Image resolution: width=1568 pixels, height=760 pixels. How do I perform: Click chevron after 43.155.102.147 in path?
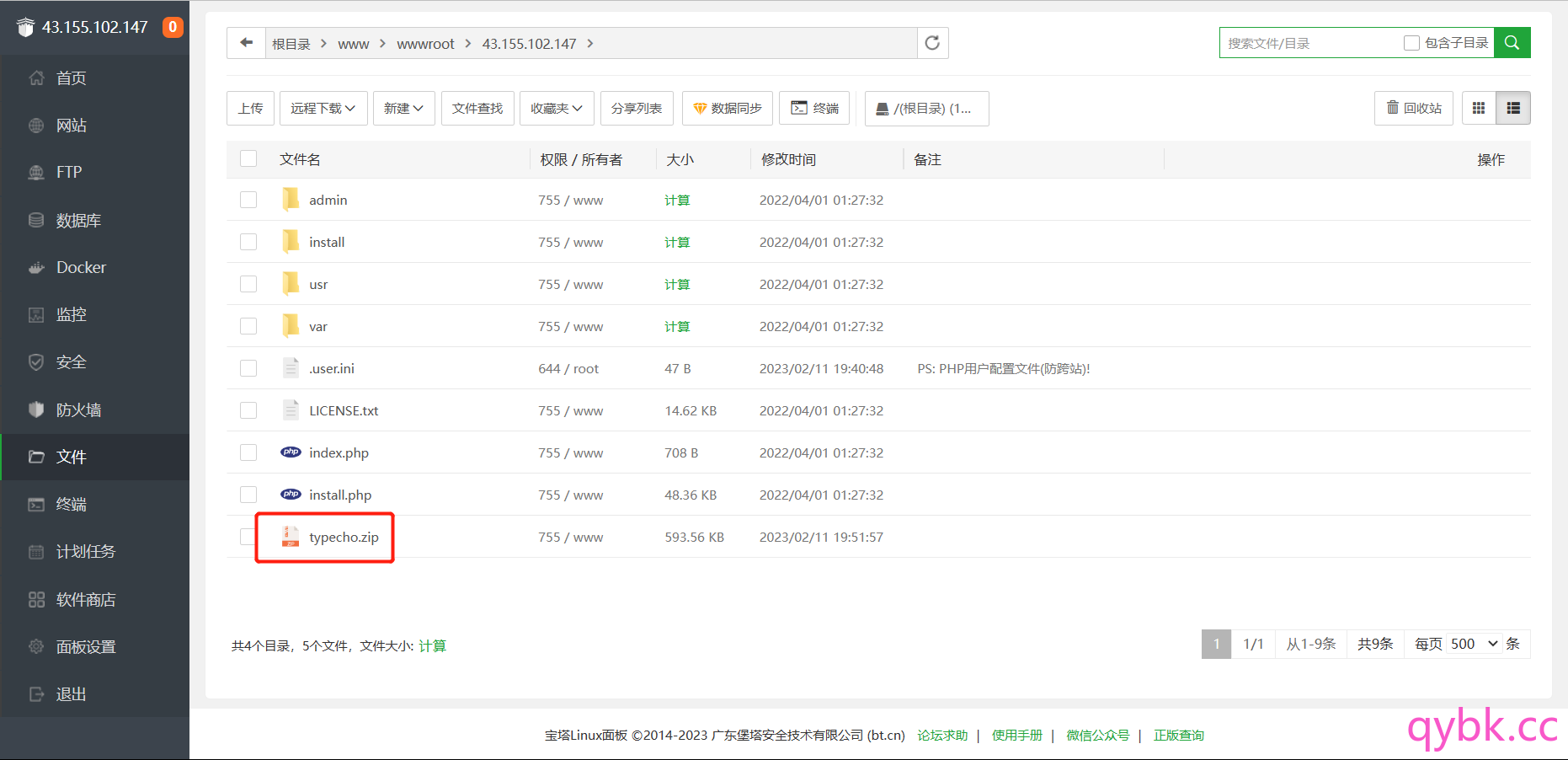click(x=589, y=43)
